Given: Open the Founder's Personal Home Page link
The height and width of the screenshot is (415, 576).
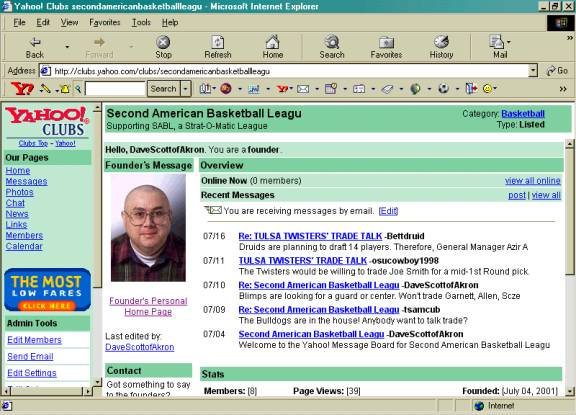Looking at the screenshot, I should point(148,306).
